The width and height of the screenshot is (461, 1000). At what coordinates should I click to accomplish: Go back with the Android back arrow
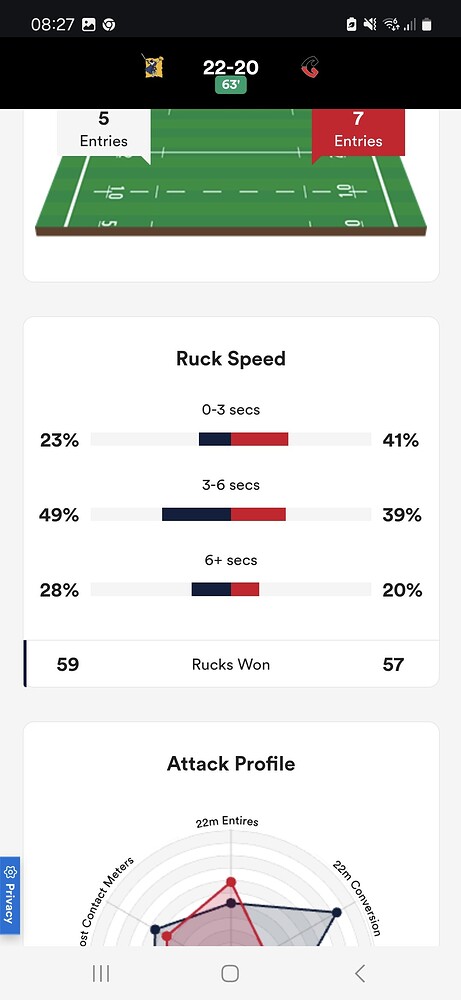(x=360, y=973)
